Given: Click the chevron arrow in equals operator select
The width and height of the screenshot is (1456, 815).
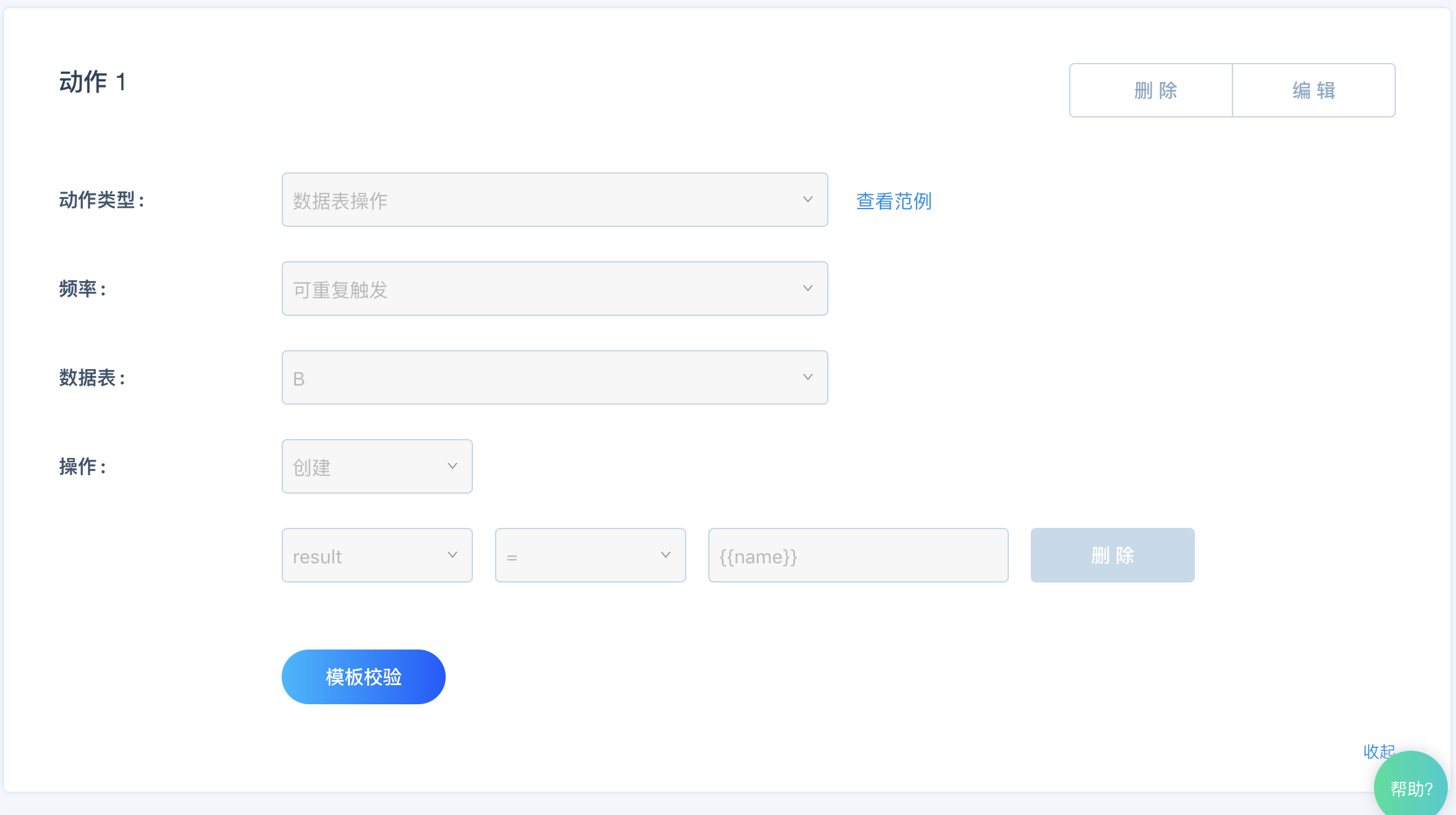Looking at the screenshot, I should pos(665,555).
